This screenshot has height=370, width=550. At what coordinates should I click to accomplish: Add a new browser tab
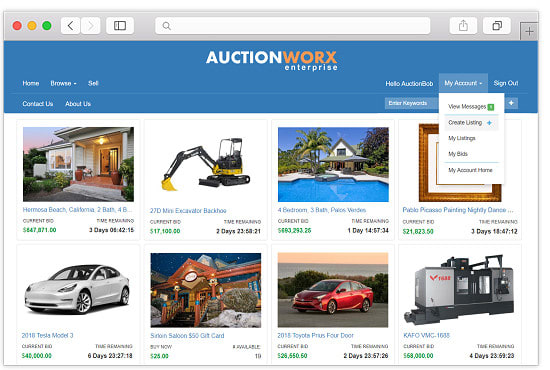pos(529,32)
